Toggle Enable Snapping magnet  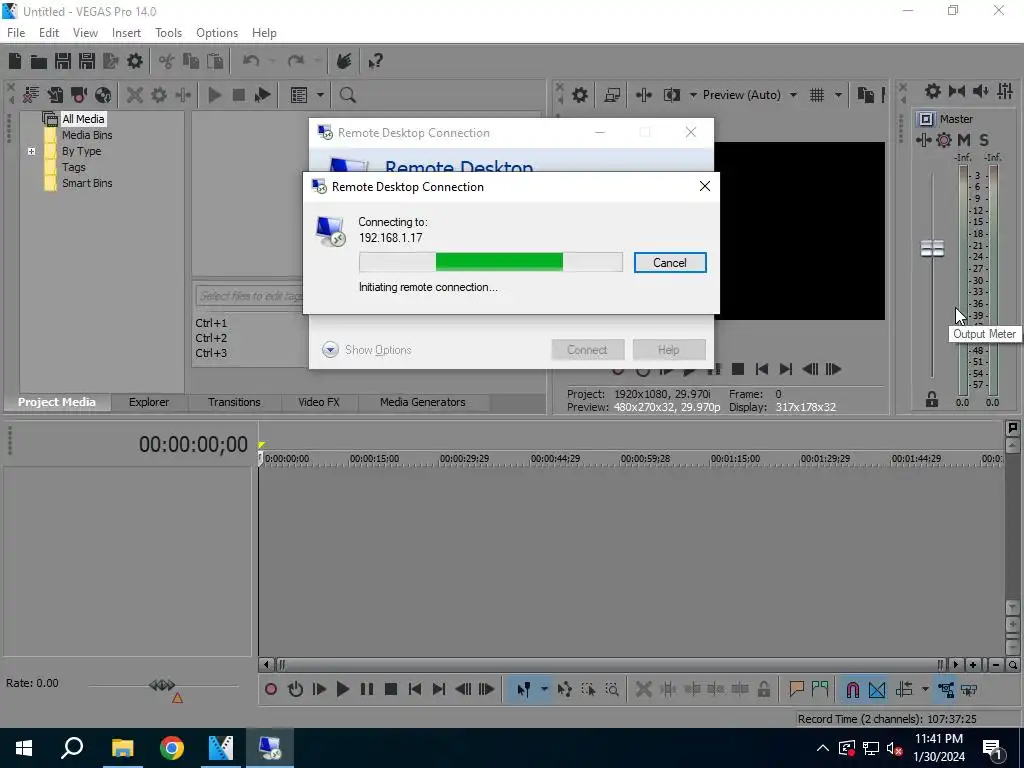[x=852, y=690]
